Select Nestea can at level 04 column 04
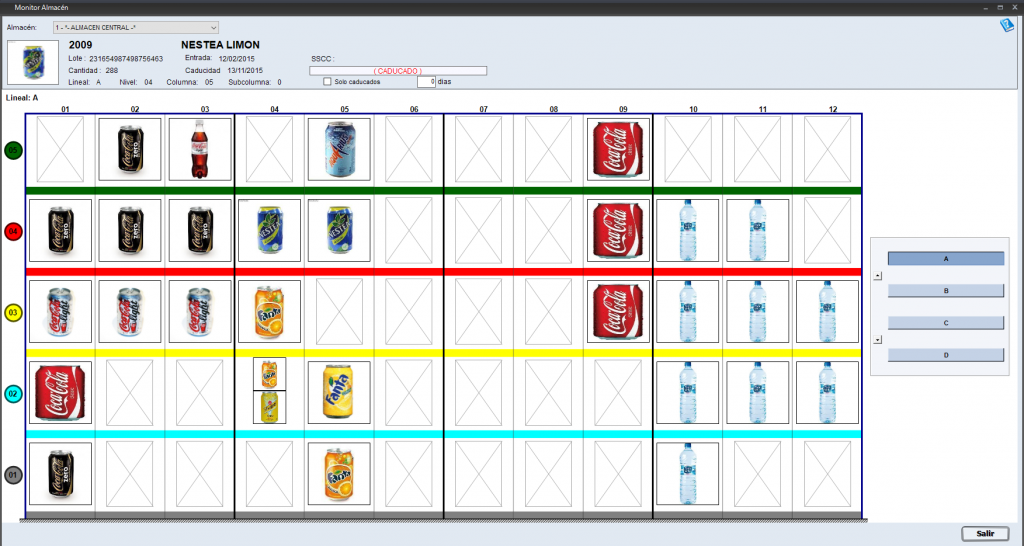Screen dimensions: 1024x546 coord(270,231)
